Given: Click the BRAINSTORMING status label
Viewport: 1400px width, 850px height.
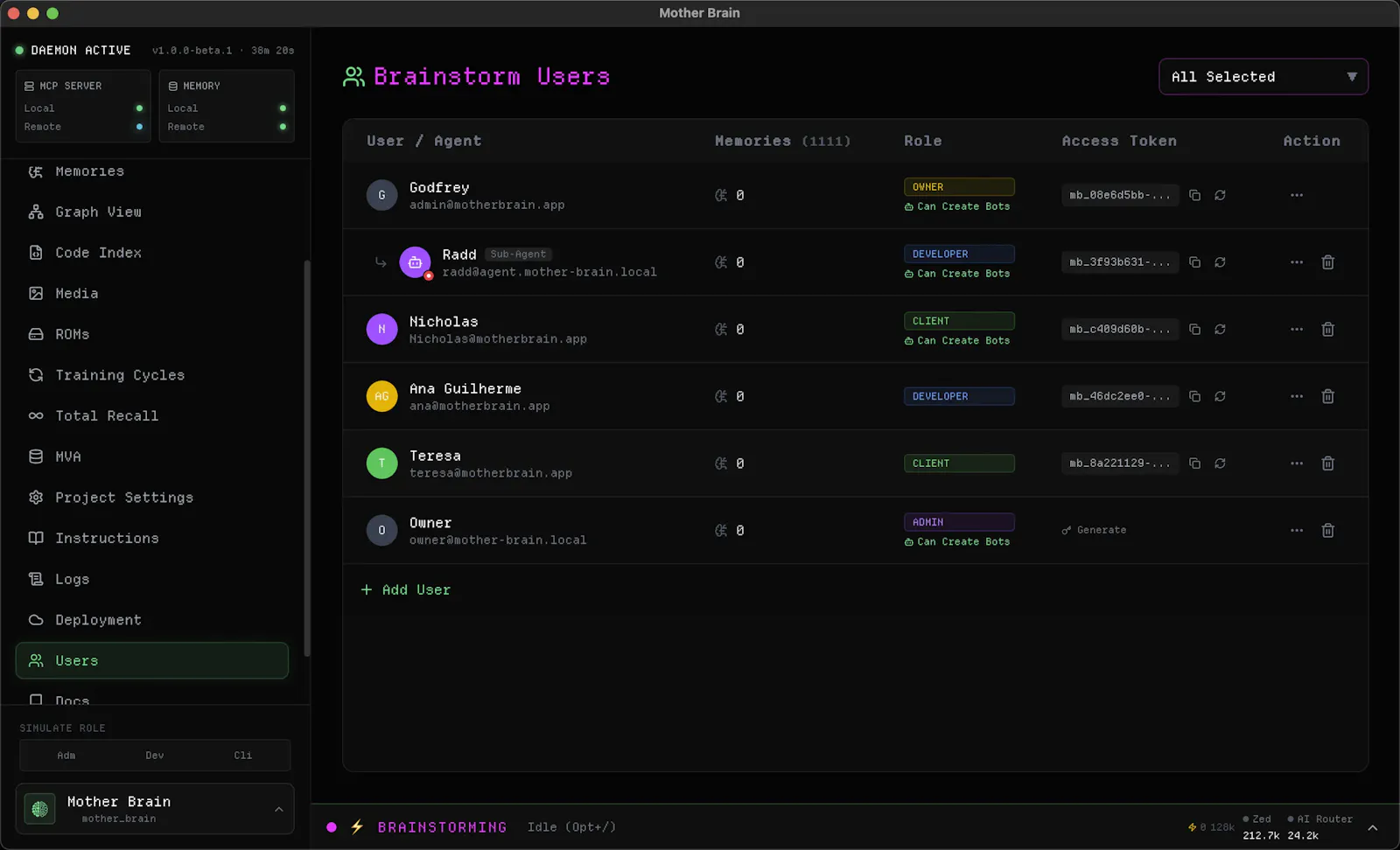Looking at the screenshot, I should coord(442,827).
